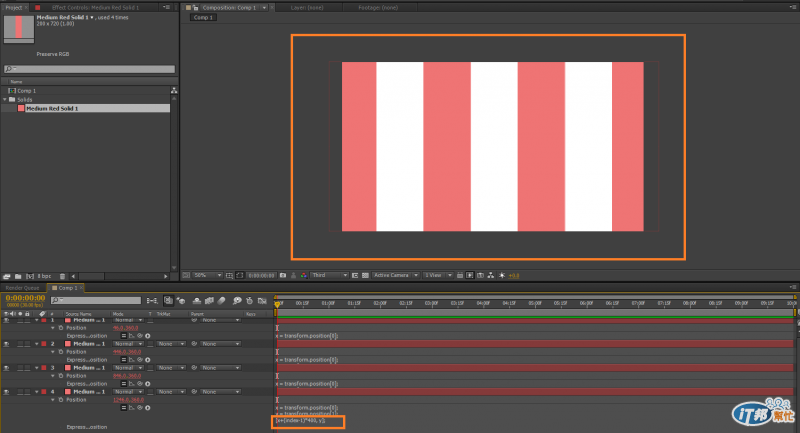Click reset exposure icon in viewer
This screenshot has height=433, width=800.
tap(502, 275)
